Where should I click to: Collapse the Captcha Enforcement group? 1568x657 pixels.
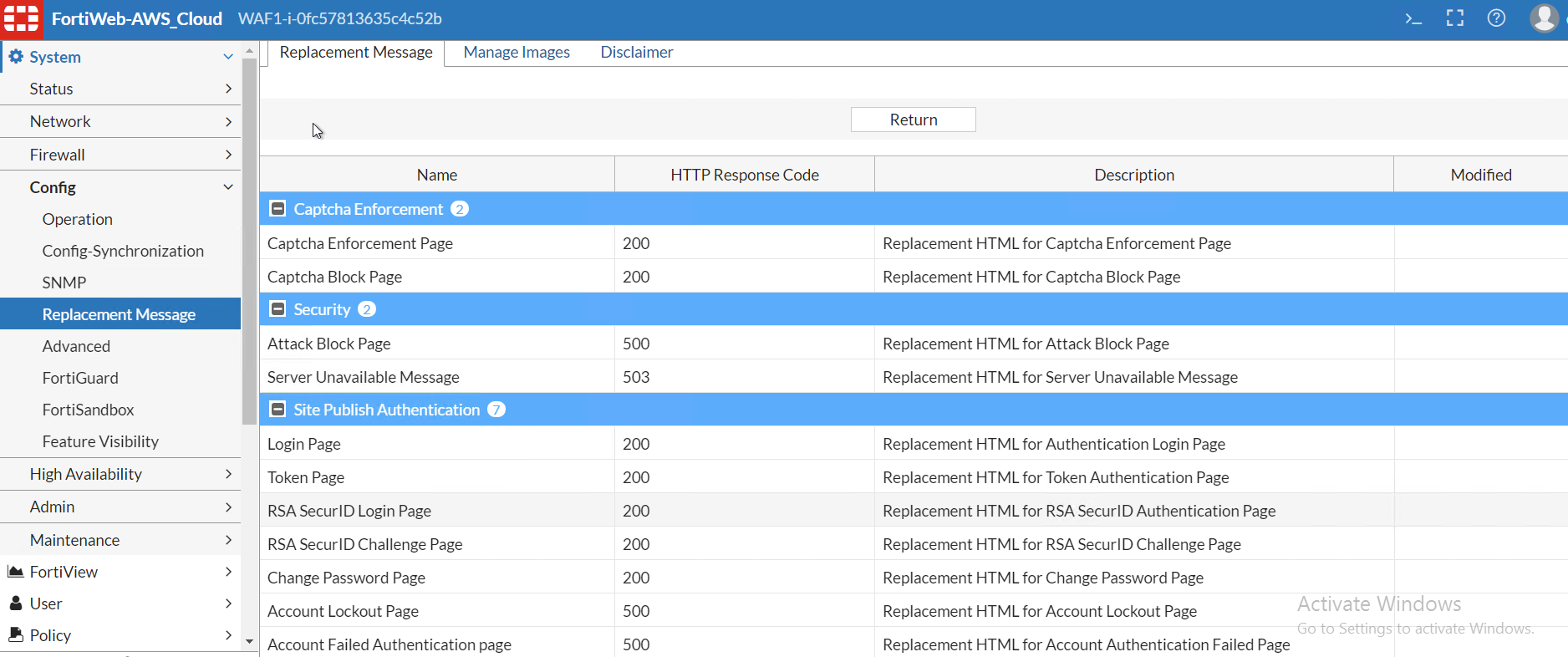point(278,209)
